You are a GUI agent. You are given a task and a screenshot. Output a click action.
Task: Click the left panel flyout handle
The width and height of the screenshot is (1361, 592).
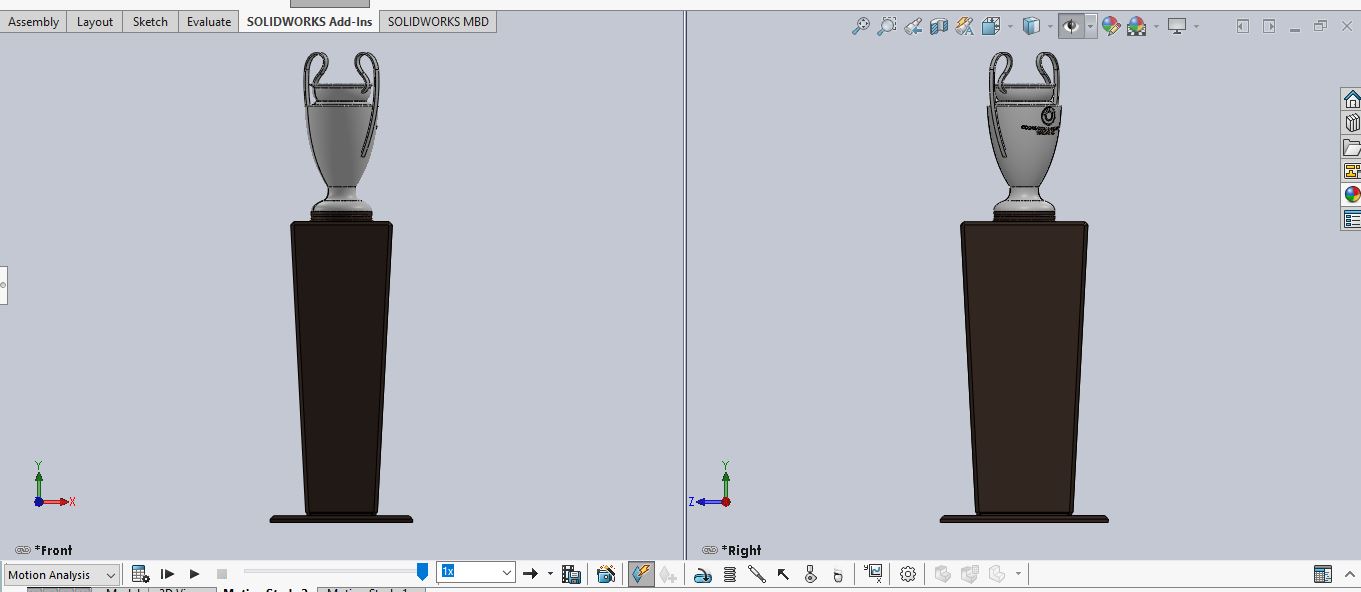3,285
